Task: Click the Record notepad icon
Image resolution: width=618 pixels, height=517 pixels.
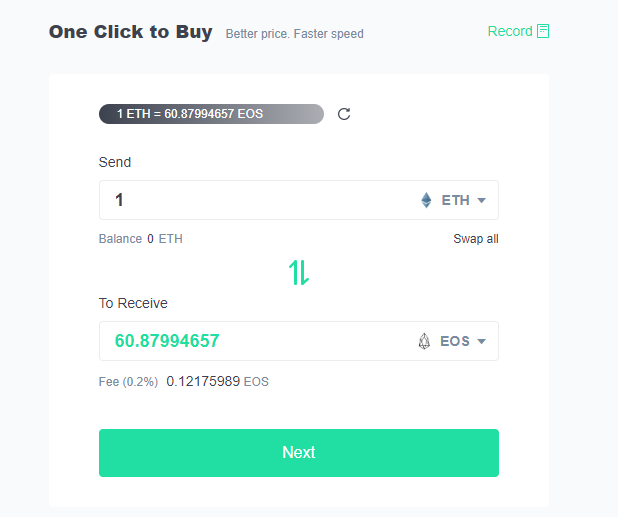Action: [x=543, y=31]
